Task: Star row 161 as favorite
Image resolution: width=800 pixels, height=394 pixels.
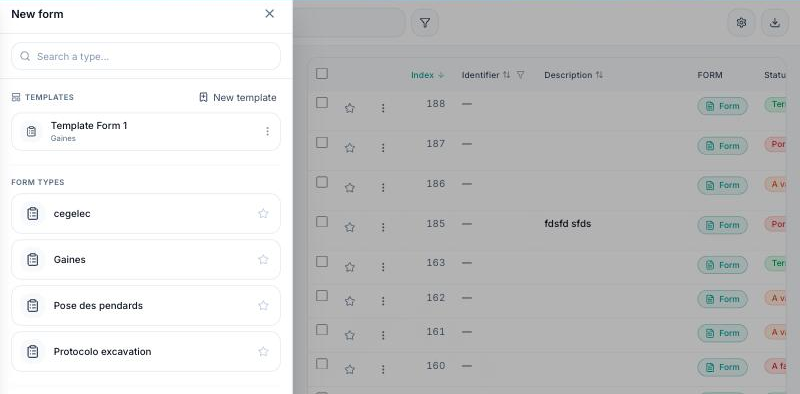Action: point(349,335)
